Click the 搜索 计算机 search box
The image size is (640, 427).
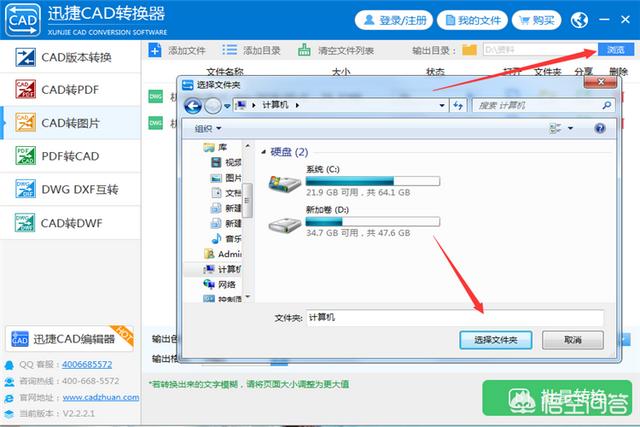pyautogui.click(x=543, y=106)
